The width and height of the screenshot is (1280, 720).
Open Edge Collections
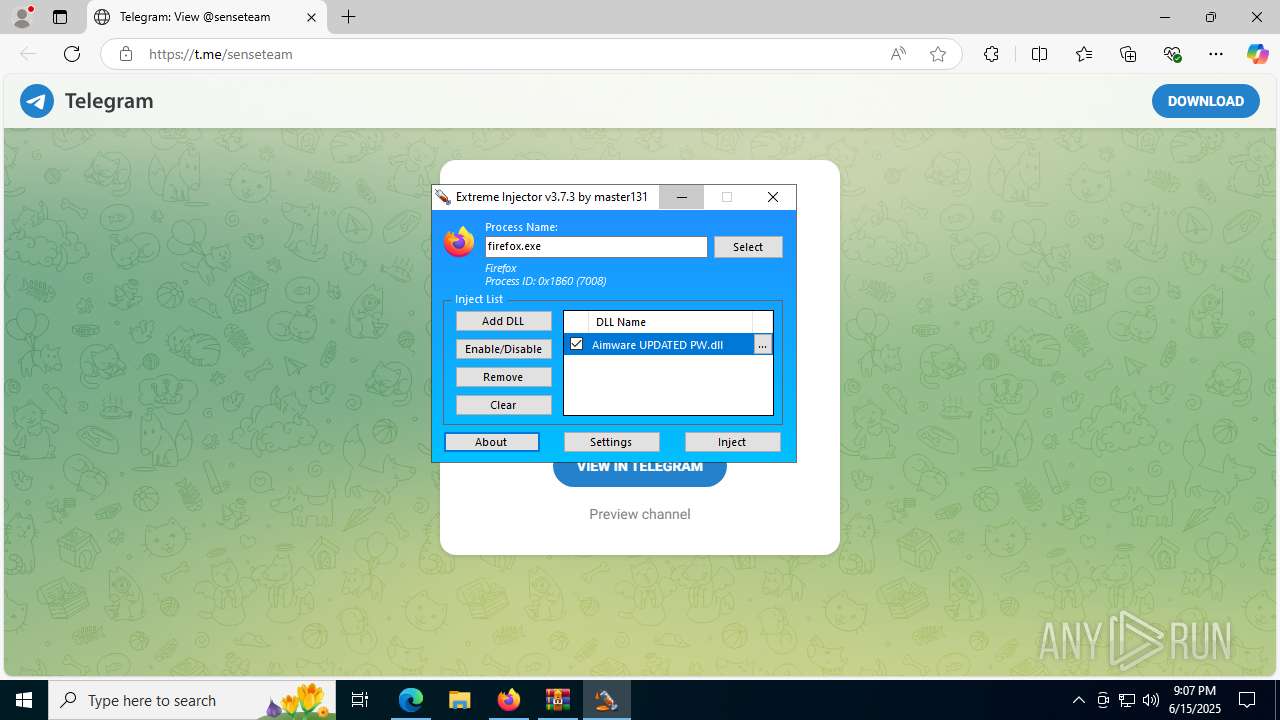point(1128,54)
